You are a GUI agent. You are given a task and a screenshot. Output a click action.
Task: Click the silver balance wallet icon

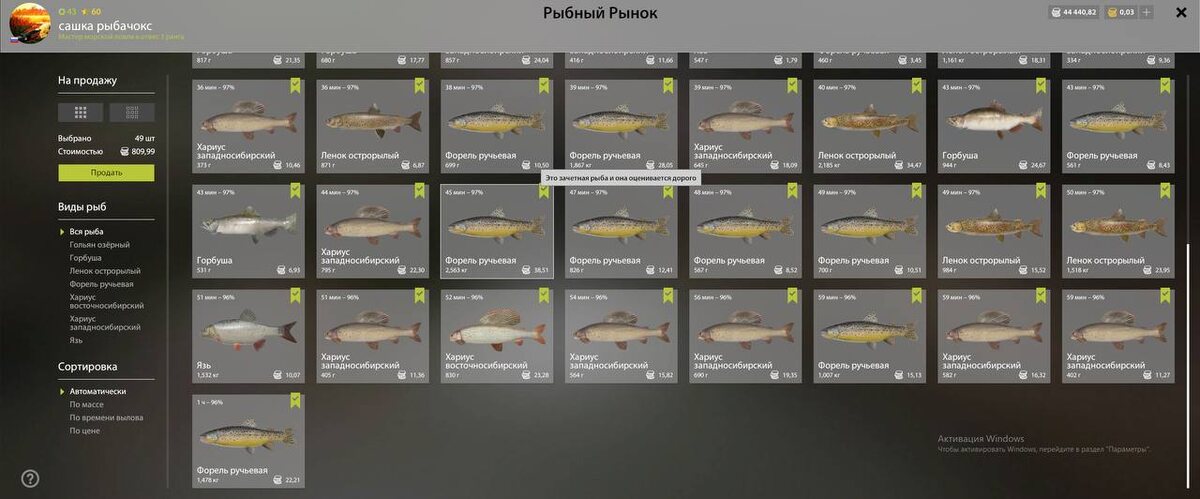tap(1057, 13)
